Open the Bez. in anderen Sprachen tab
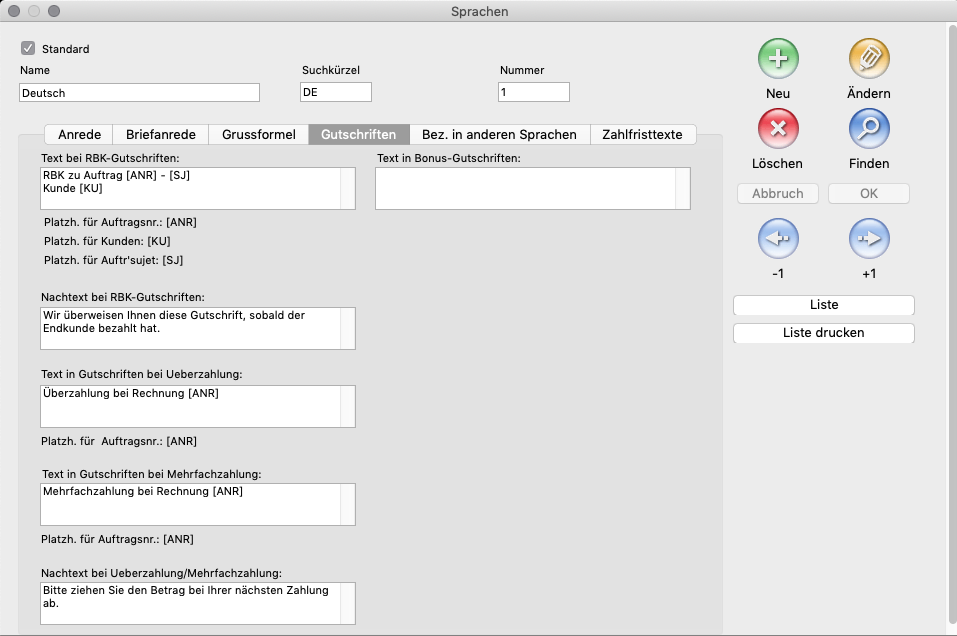 coord(499,135)
